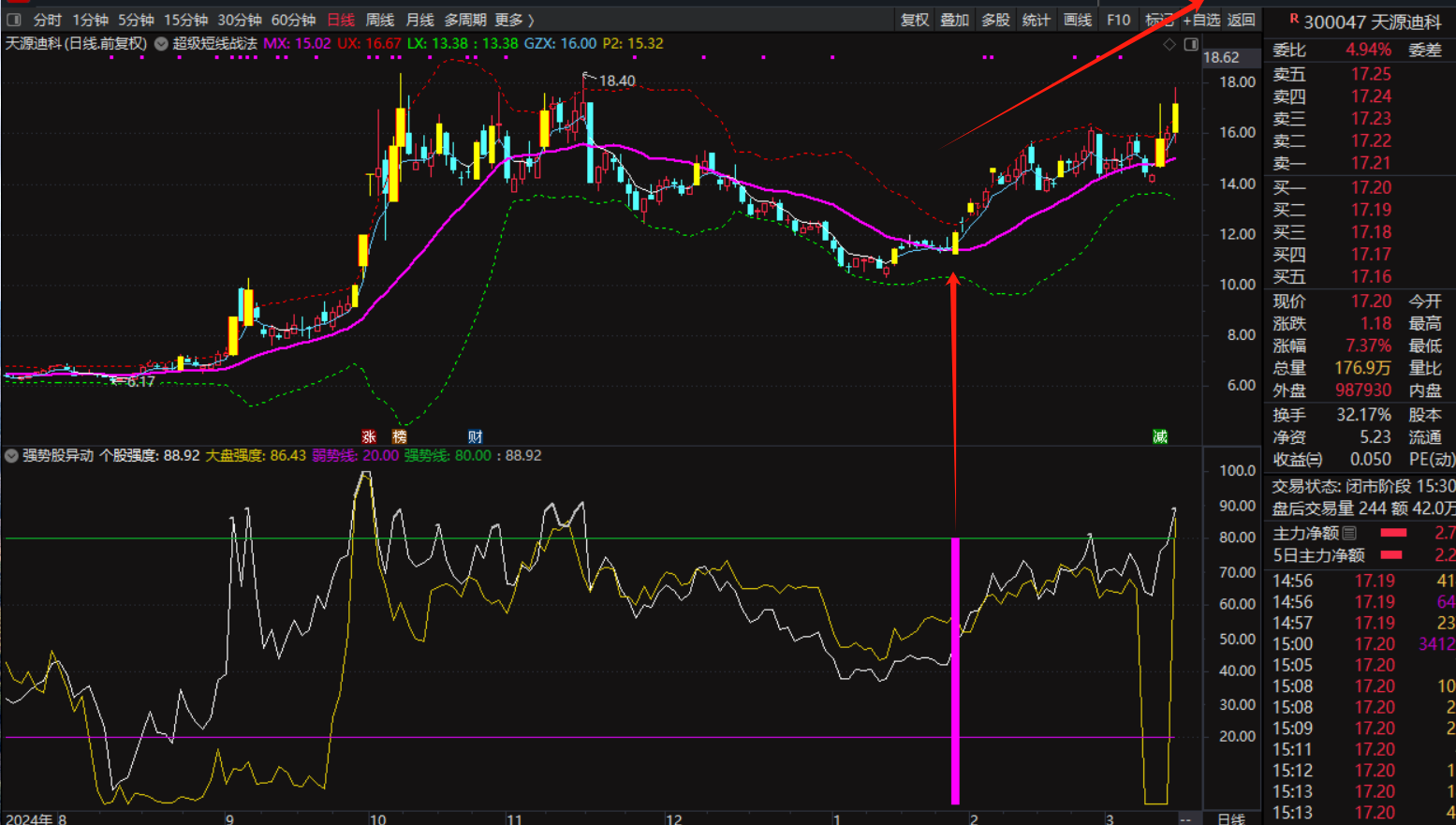Click the diamond marker icon above chart

point(1169,44)
